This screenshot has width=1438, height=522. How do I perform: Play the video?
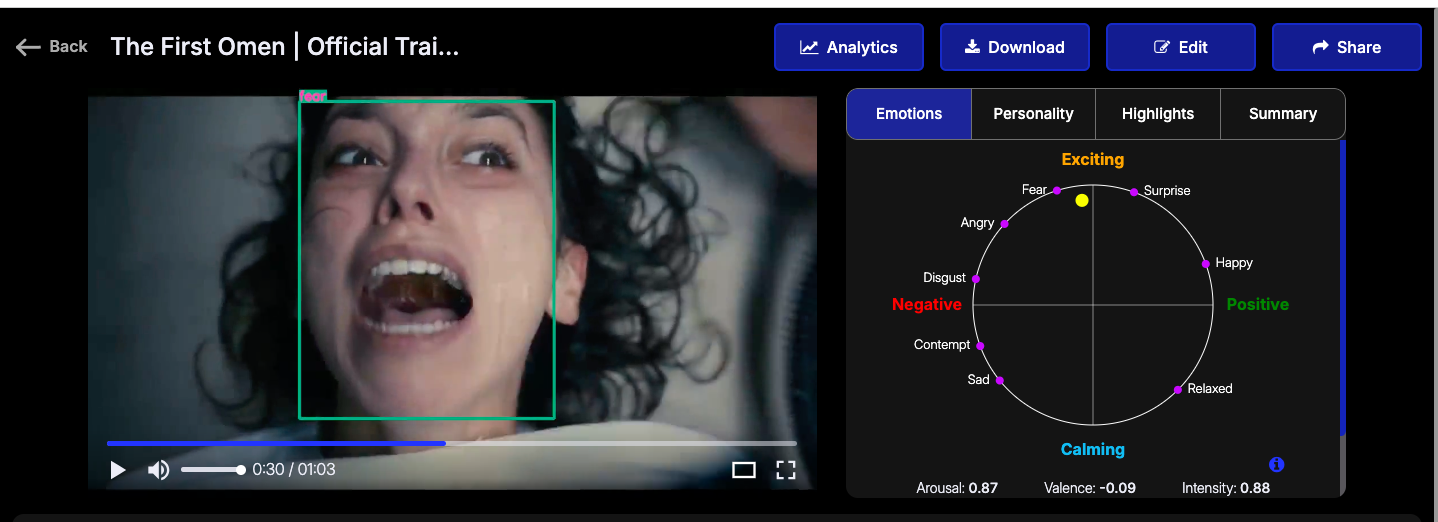pyautogui.click(x=118, y=470)
